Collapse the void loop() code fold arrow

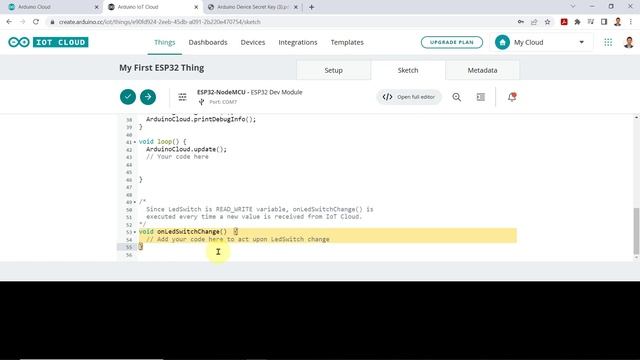tap(135, 142)
